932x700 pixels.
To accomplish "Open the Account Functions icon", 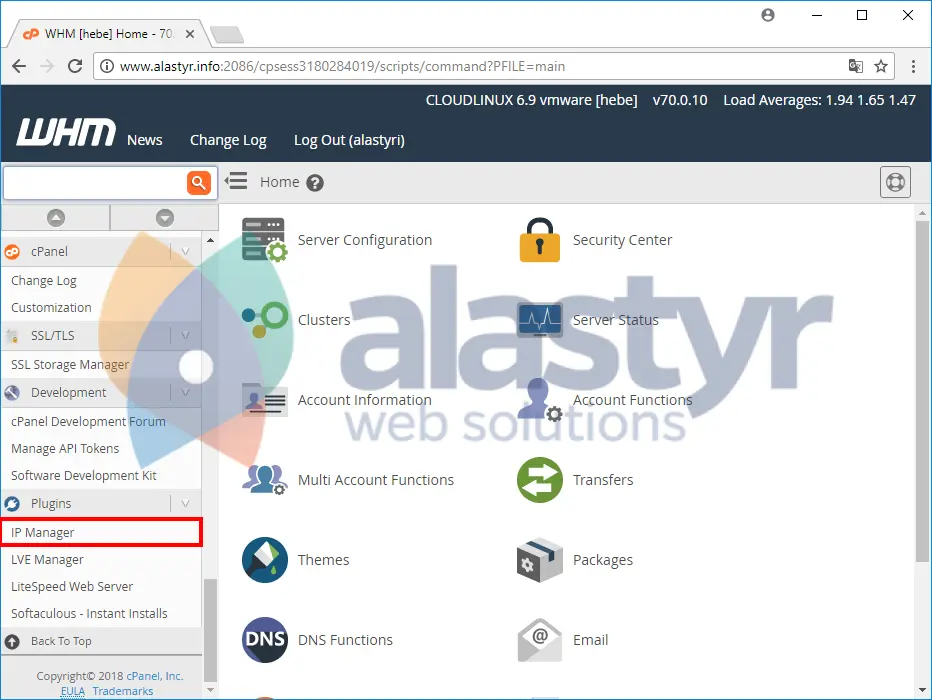I will tap(539, 400).
